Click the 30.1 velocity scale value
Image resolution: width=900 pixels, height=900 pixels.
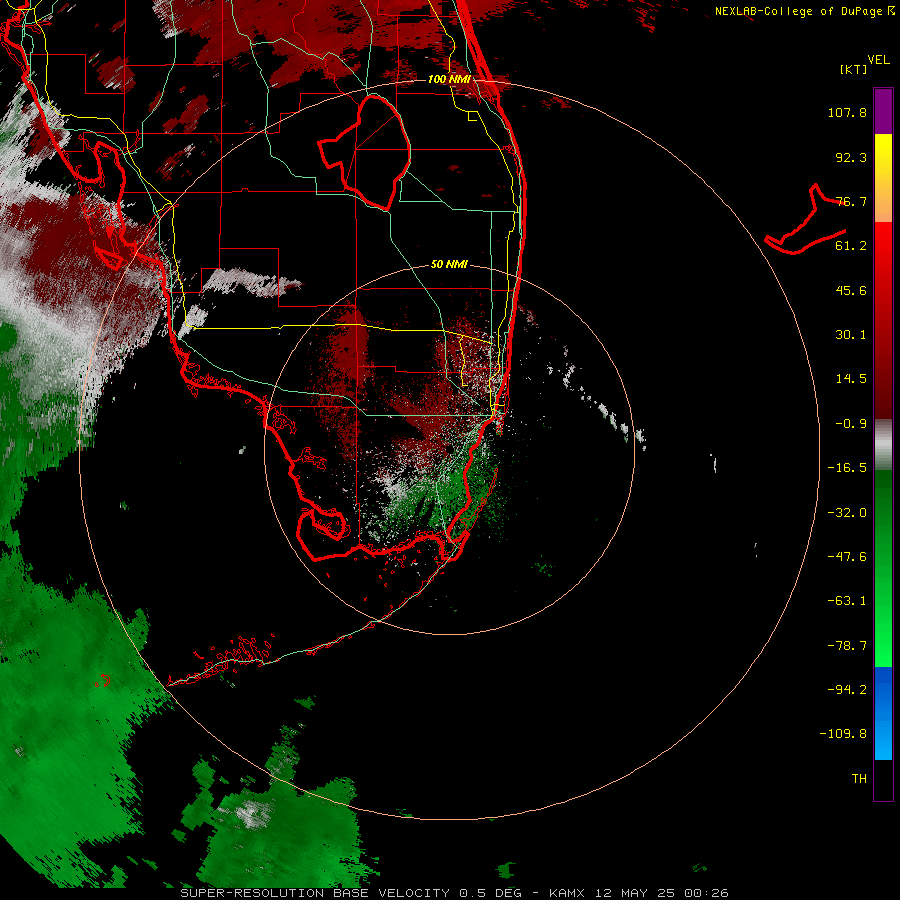[x=851, y=335]
